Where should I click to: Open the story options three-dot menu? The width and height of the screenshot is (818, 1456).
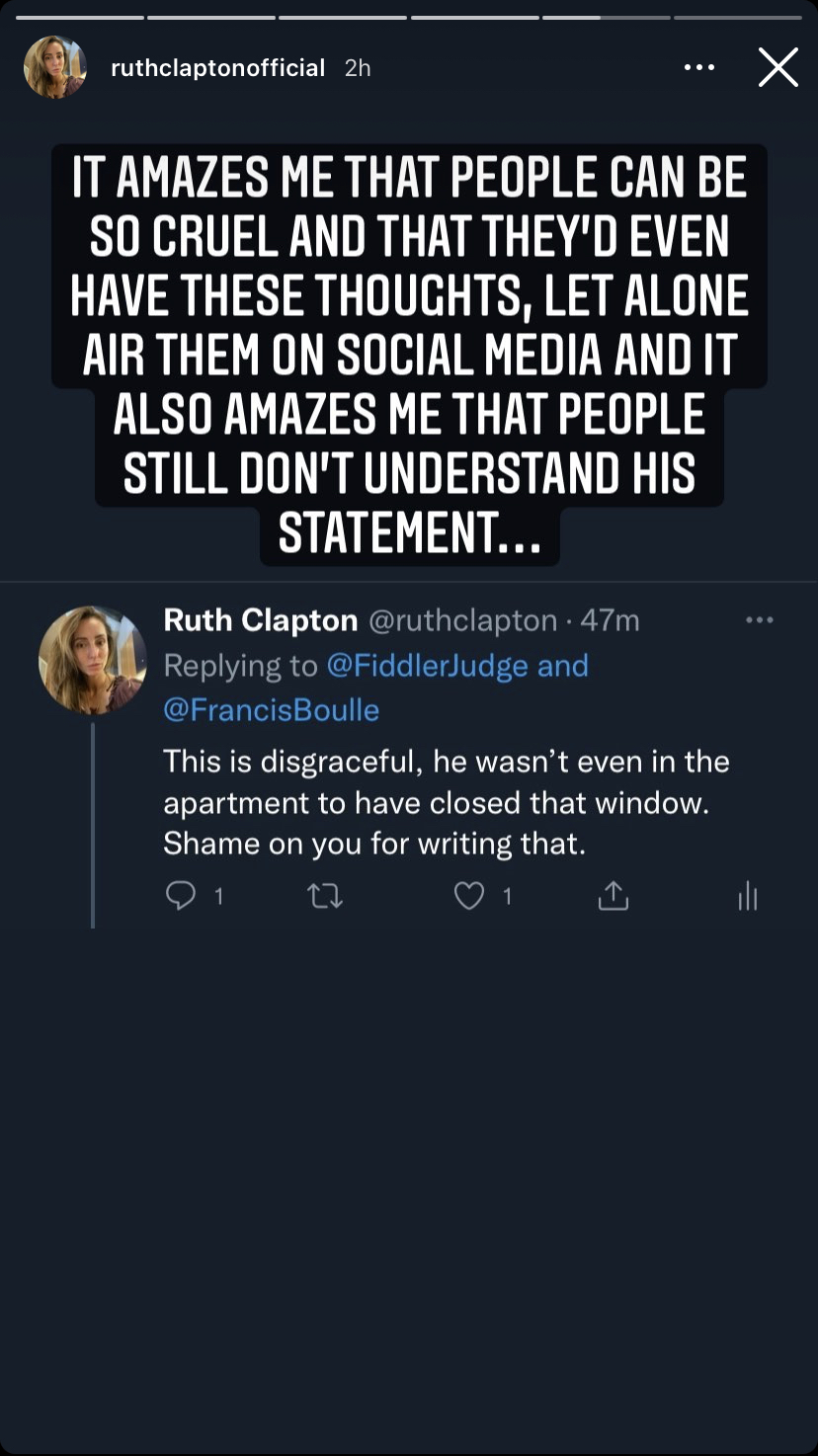pyautogui.click(x=698, y=67)
